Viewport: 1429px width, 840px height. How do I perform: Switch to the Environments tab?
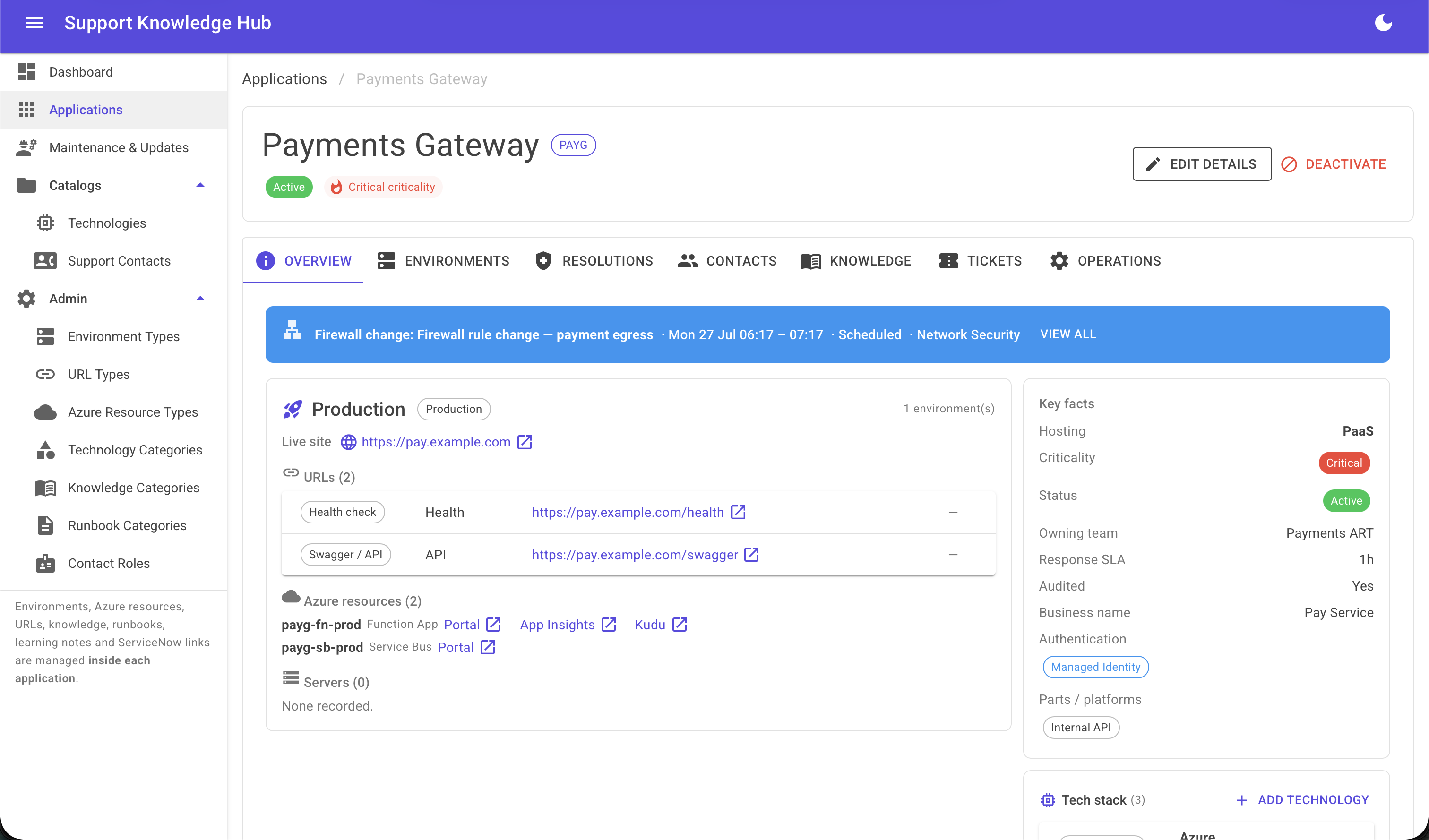[443, 261]
